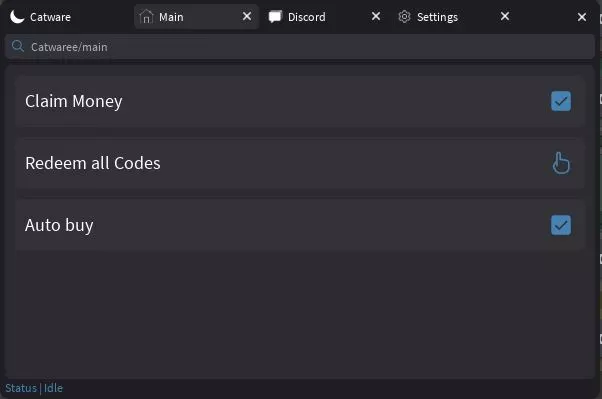602x399 pixels.
Task: Focus the Catwaree/main search field
Action: 300,46
